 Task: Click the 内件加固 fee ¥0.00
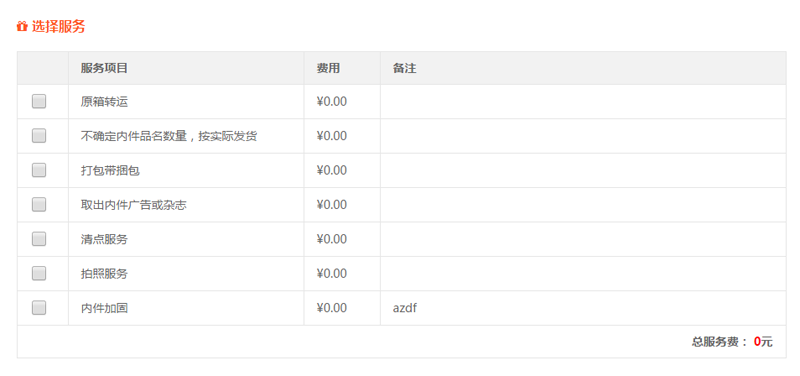[332, 308]
